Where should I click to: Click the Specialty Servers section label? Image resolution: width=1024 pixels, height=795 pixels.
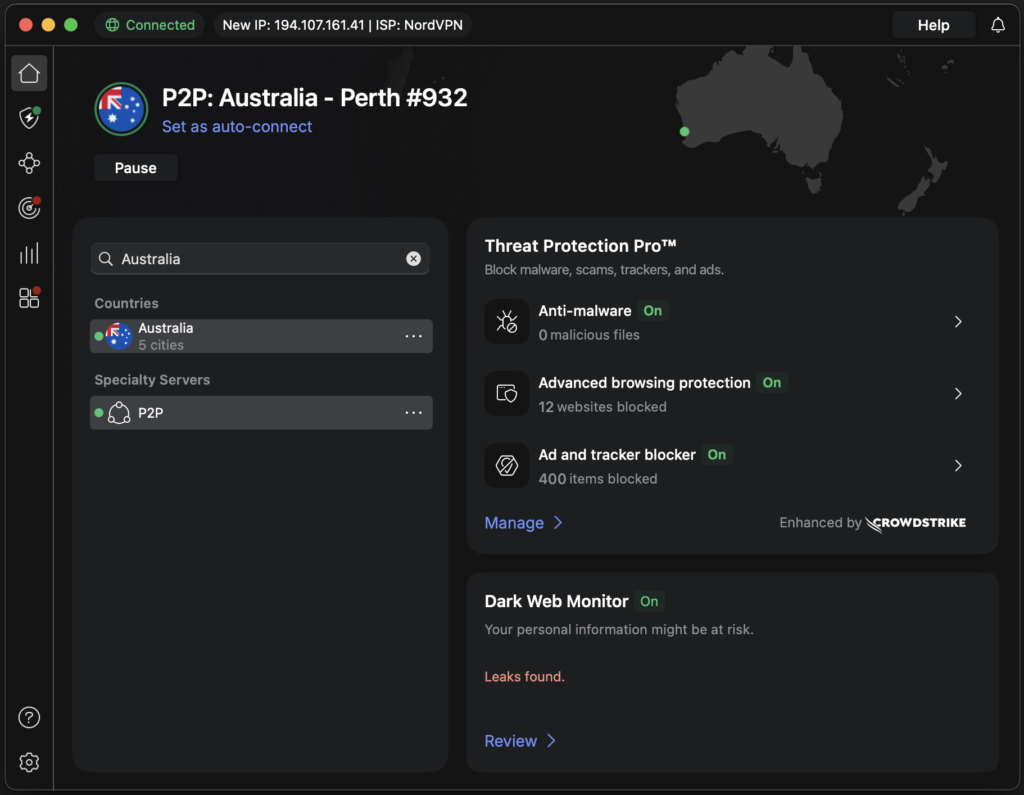[152, 380]
